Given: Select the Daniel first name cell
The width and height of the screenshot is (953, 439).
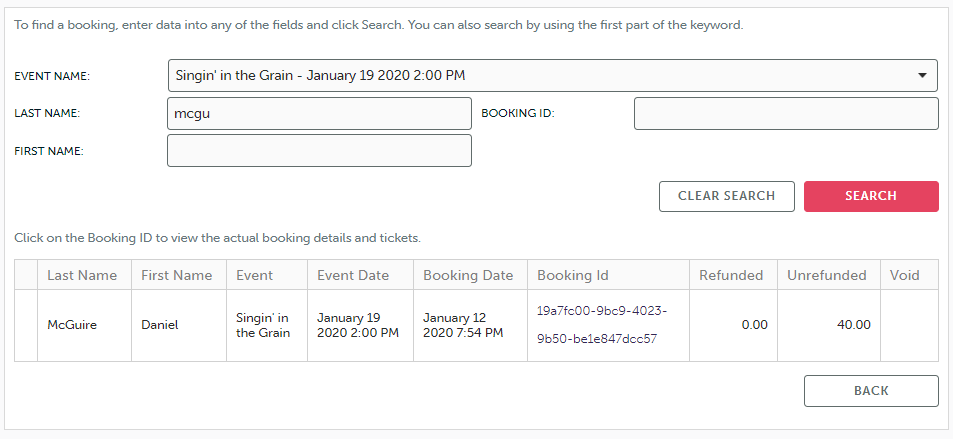Looking at the screenshot, I should (x=159, y=325).
